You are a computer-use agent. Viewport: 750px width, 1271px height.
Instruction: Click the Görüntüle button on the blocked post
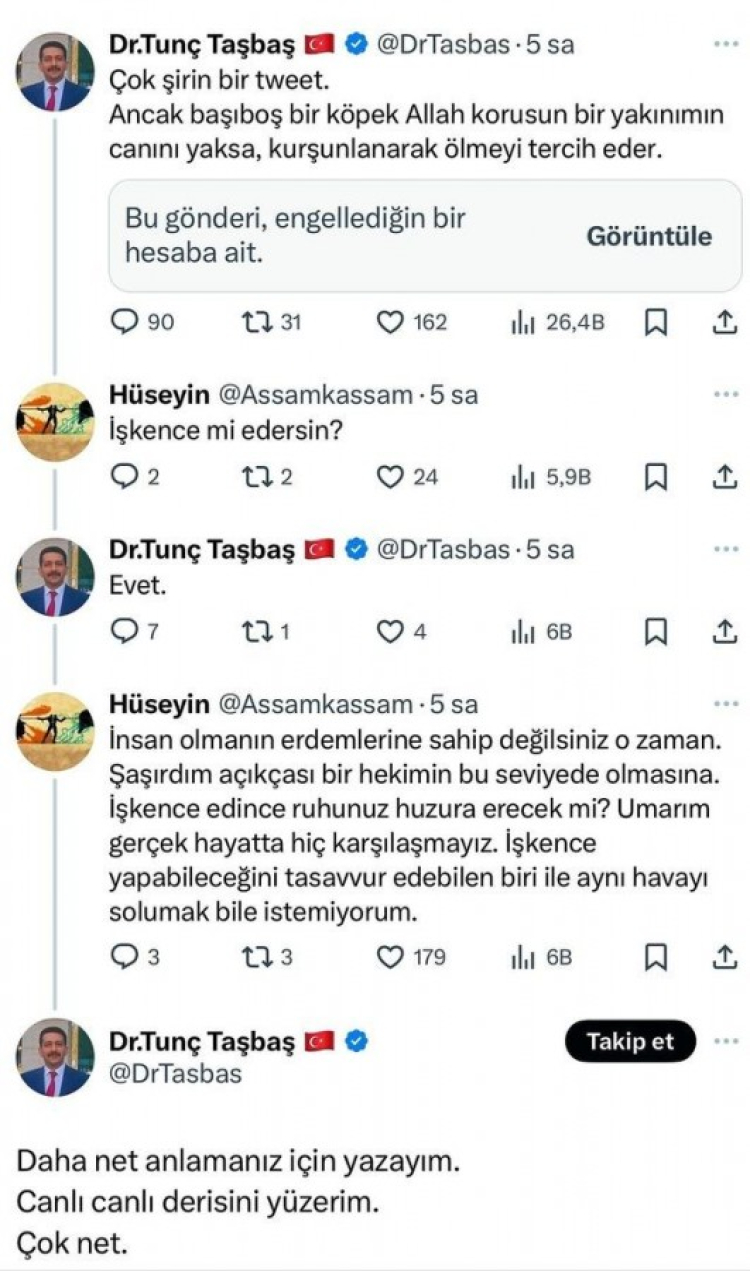coord(649,236)
